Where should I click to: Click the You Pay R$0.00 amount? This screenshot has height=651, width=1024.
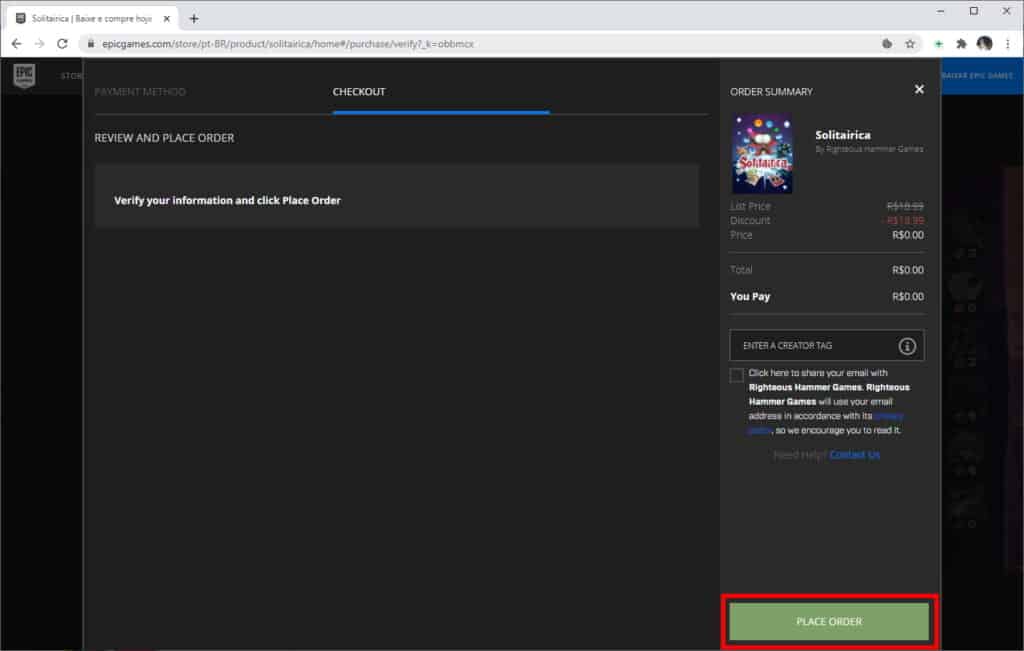coord(908,296)
